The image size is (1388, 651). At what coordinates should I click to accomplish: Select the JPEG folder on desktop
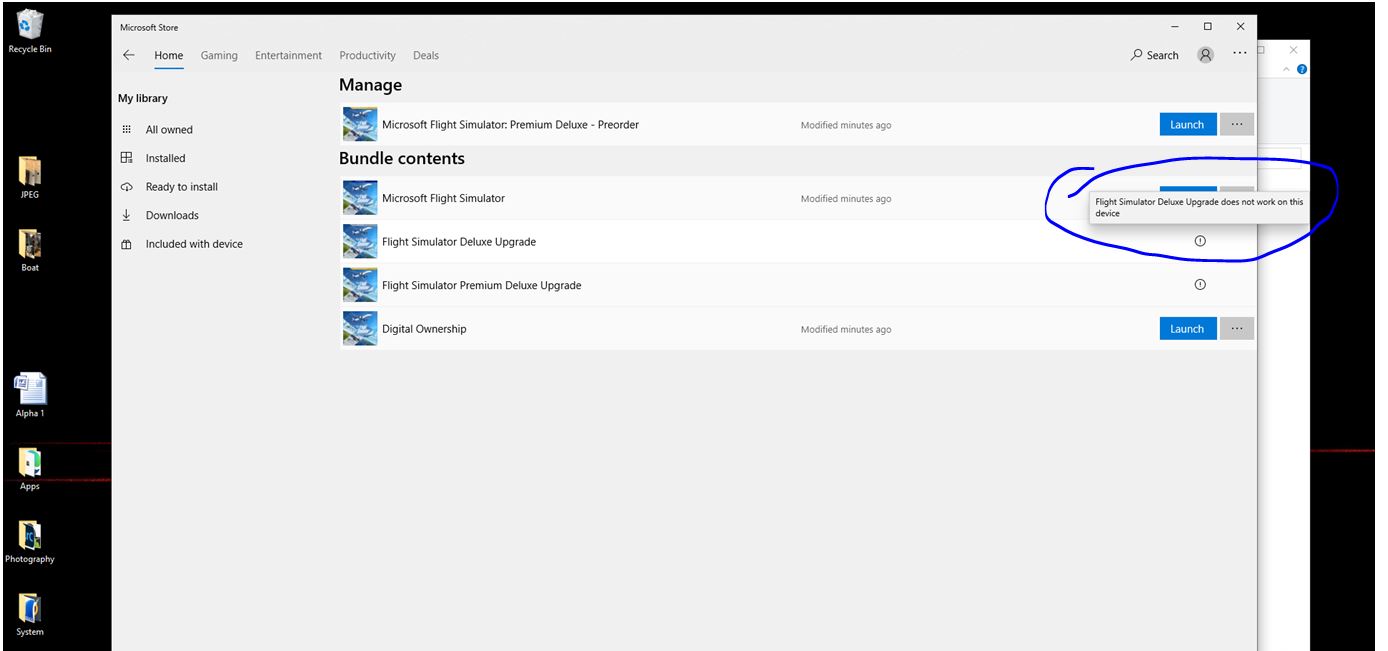30,178
